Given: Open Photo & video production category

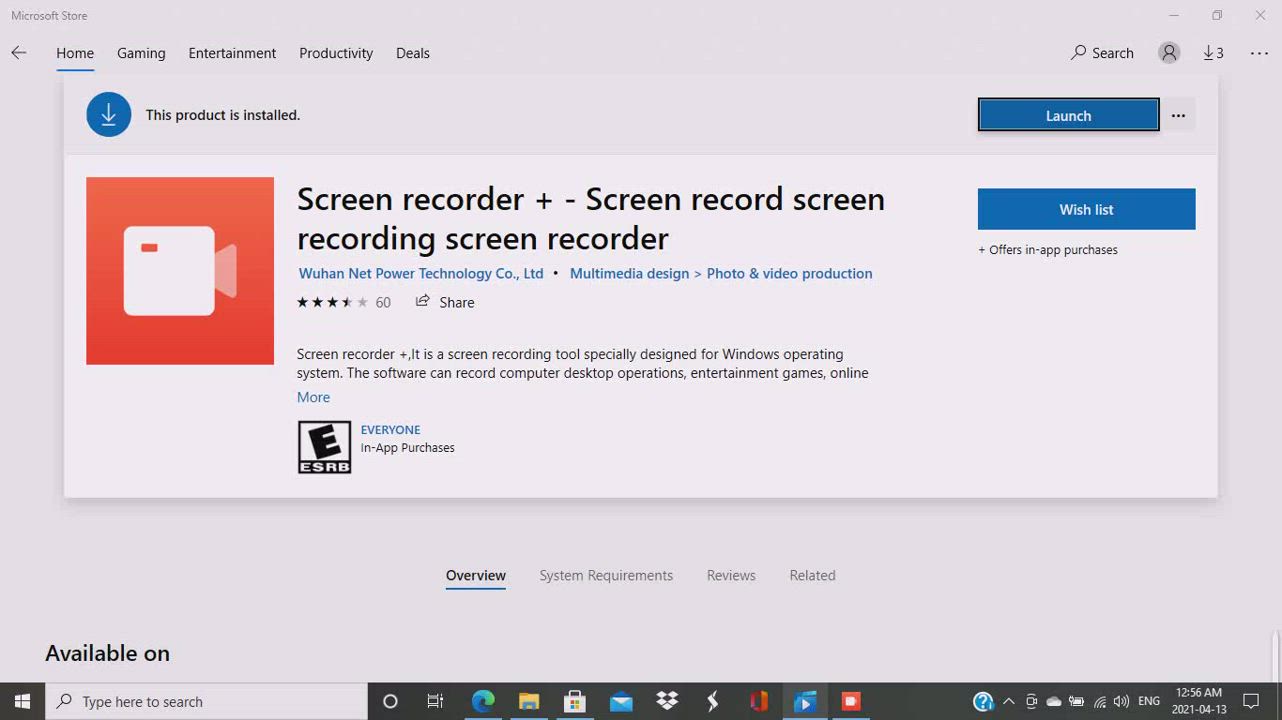Looking at the screenshot, I should (789, 273).
